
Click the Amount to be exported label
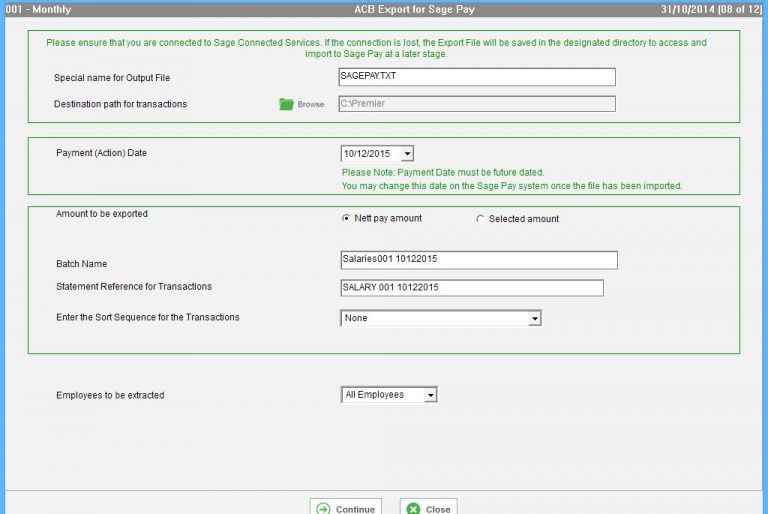pyautogui.click(x=102, y=214)
